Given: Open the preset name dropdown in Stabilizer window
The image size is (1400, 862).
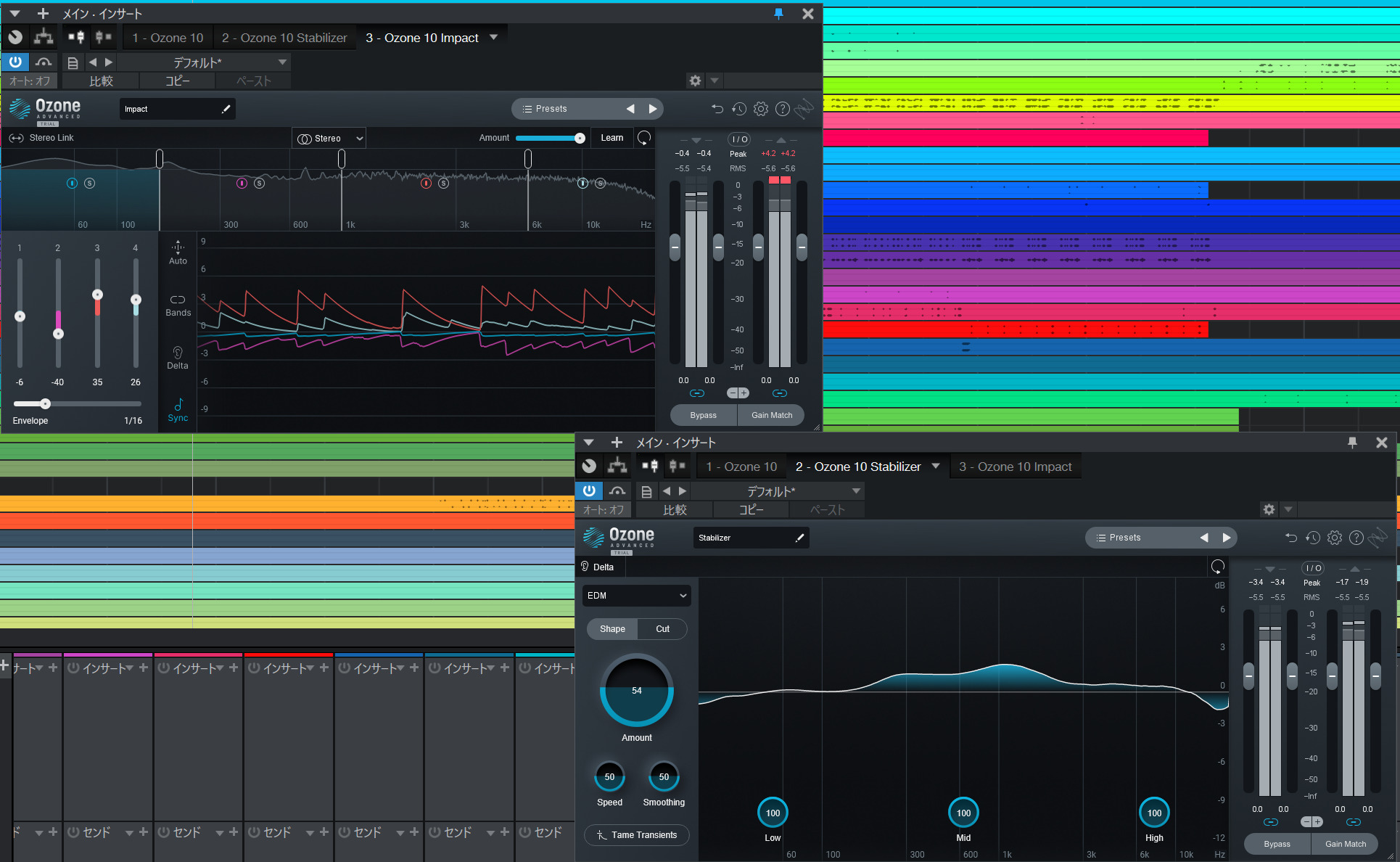Looking at the screenshot, I should (777, 491).
